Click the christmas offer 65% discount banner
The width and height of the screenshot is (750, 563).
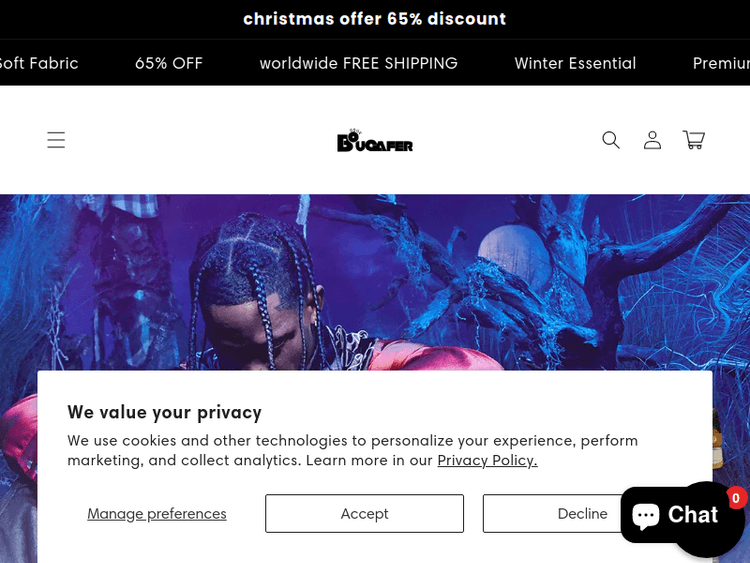pyautogui.click(x=375, y=19)
